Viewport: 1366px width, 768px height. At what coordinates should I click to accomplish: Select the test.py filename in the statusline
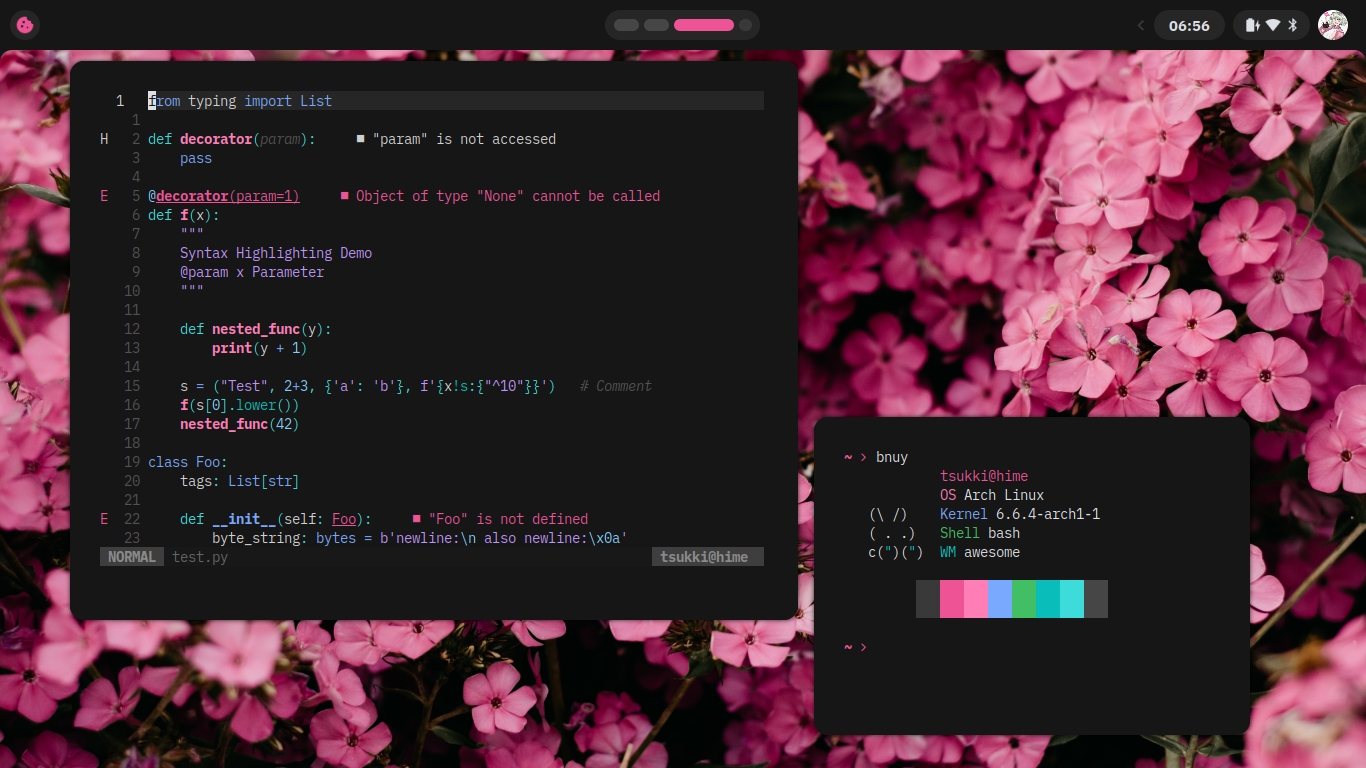[x=199, y=557]
